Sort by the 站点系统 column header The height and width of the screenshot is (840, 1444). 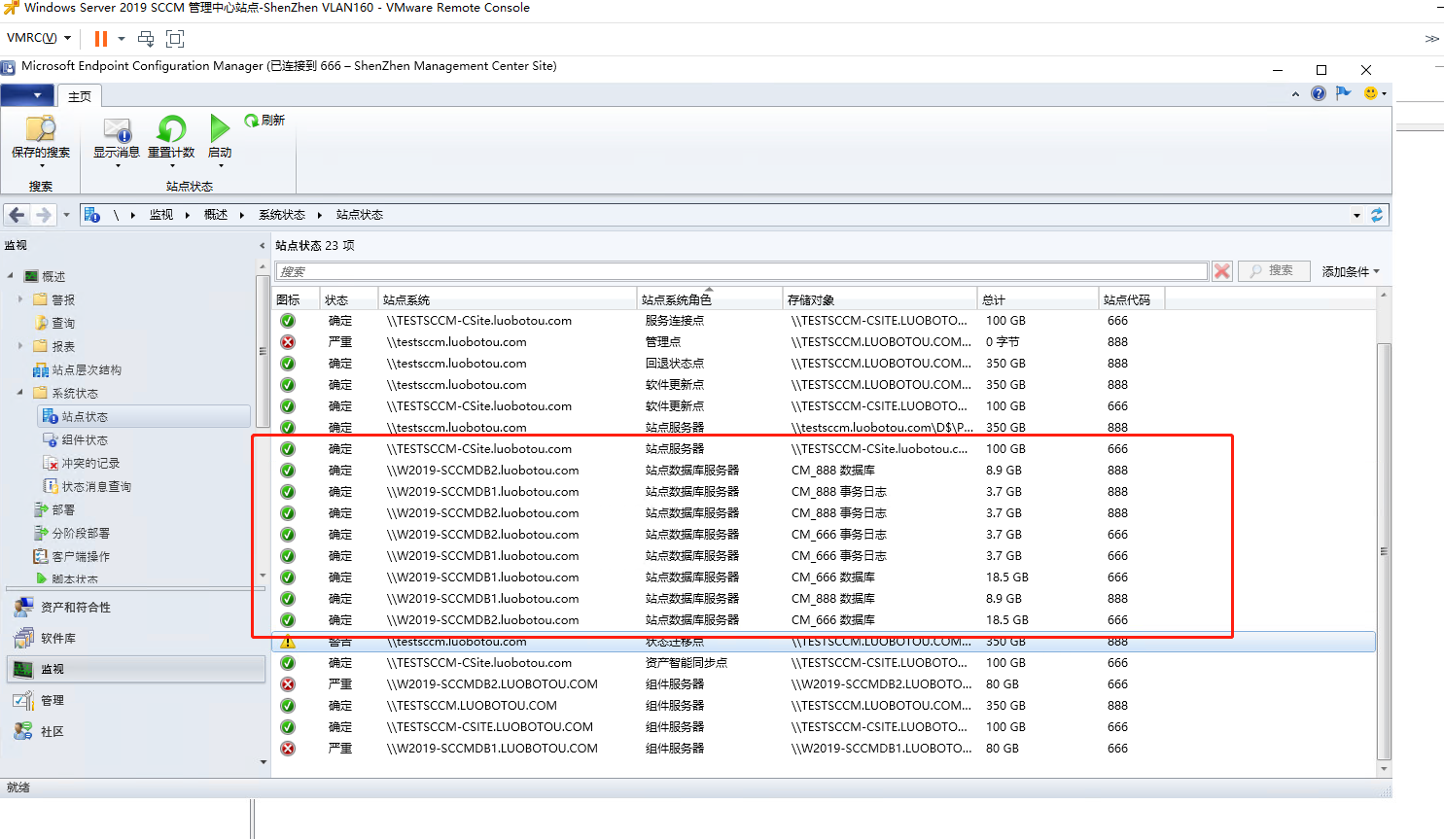click(508, 299)
